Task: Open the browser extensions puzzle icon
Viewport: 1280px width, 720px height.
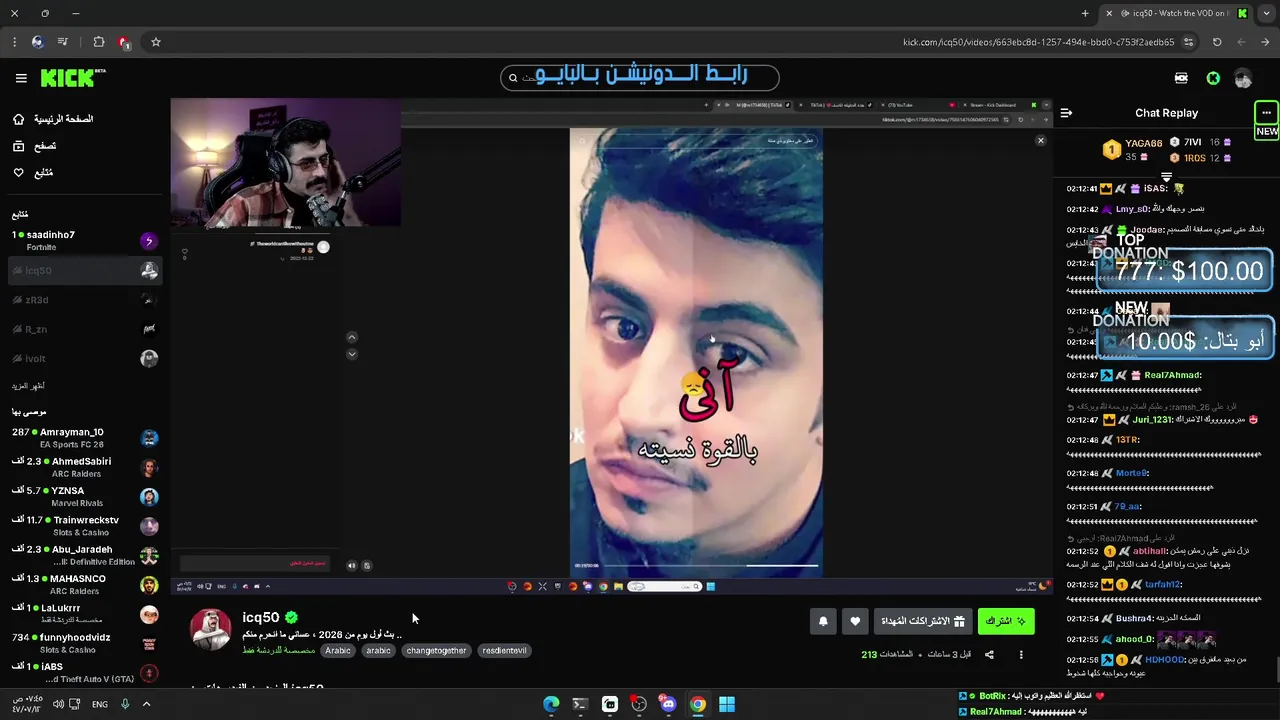Action: pos(98,42)
